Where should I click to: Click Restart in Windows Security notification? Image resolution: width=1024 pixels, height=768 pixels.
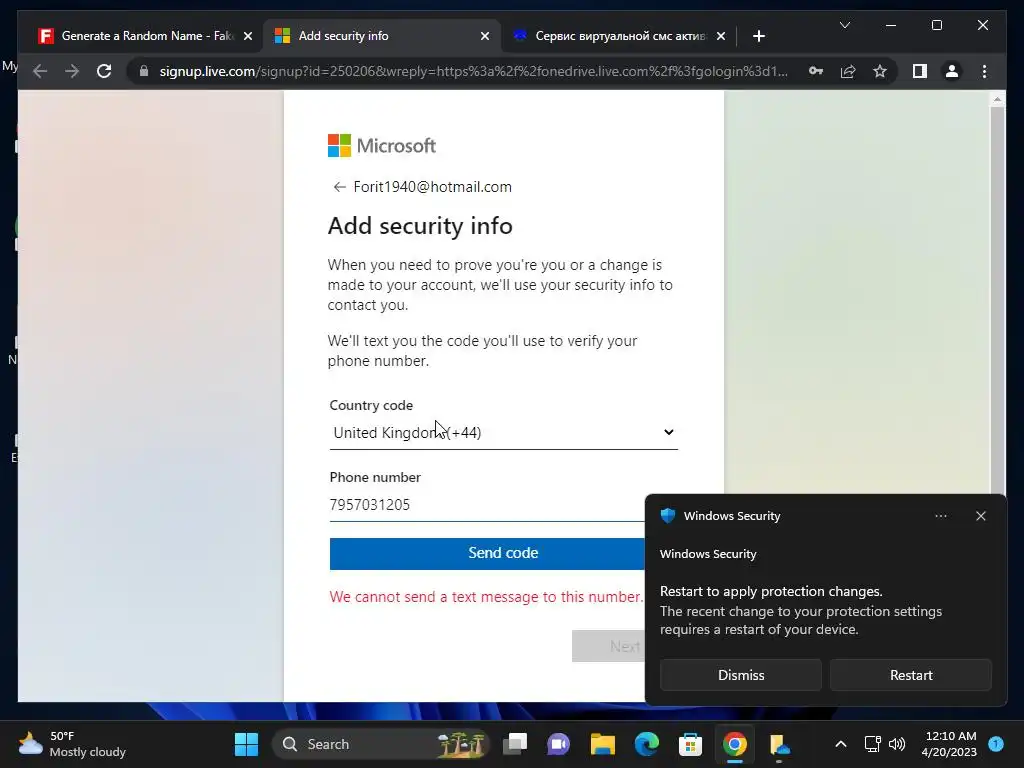911,675
